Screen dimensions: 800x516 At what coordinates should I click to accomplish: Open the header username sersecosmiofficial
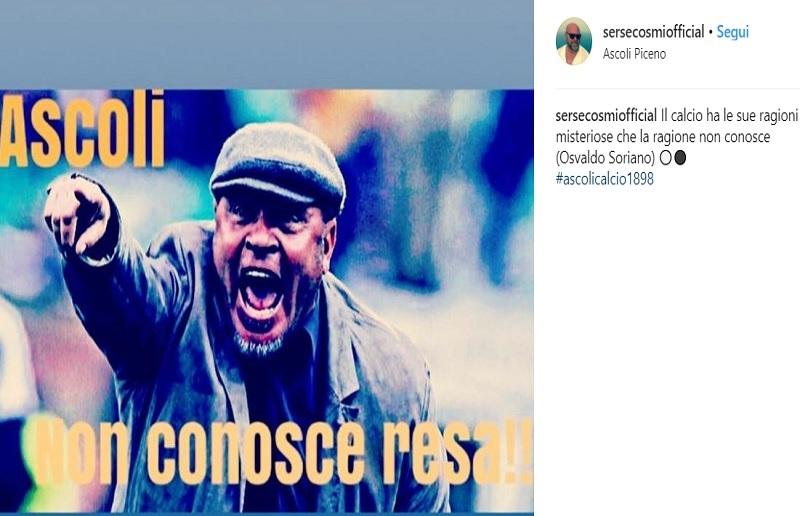pyautogui.click(x=653, y=32)
